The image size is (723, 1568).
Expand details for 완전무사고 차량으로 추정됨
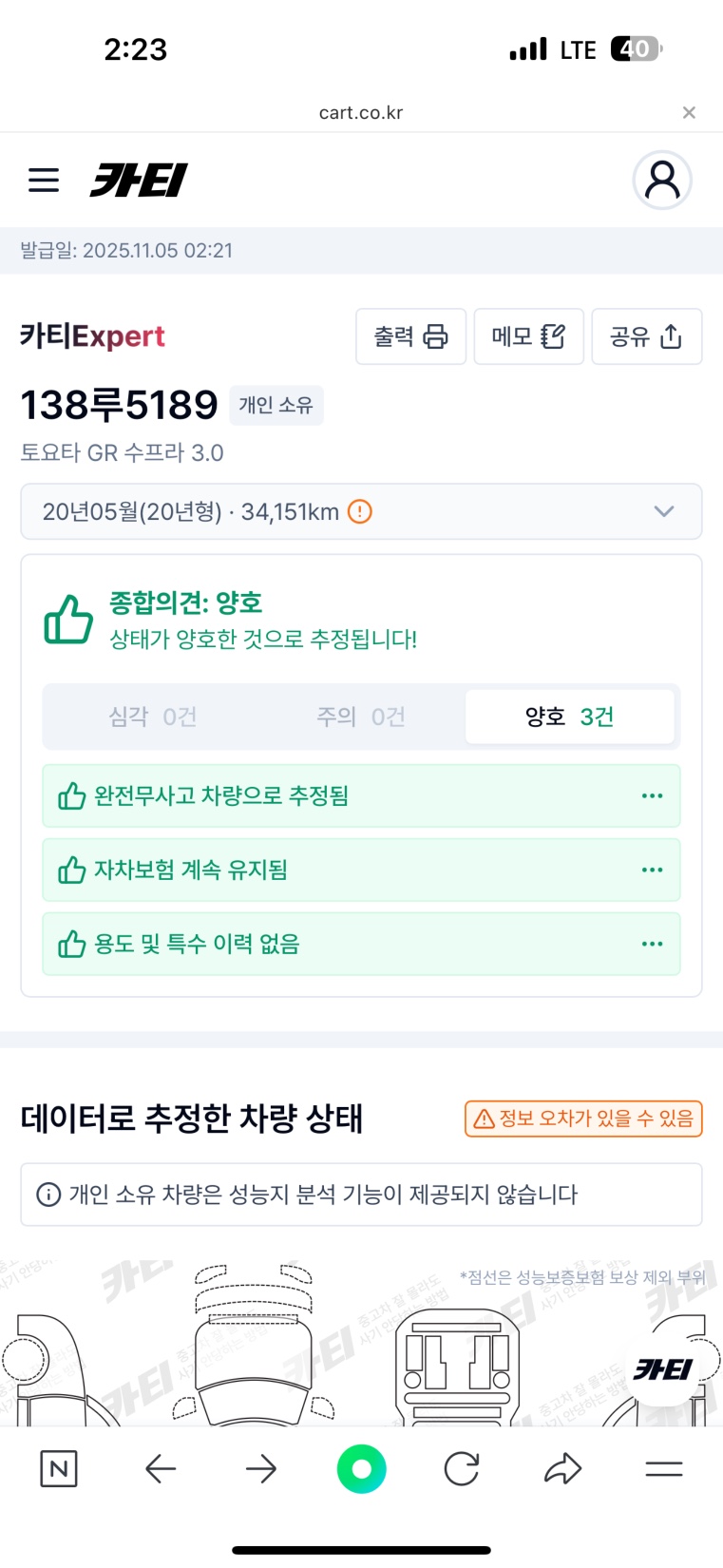click(x=652, y=795)
